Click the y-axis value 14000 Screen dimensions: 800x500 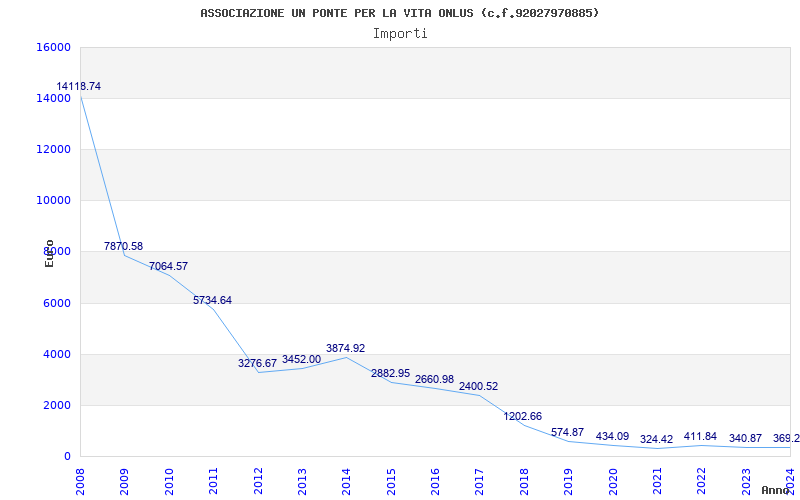53,98
